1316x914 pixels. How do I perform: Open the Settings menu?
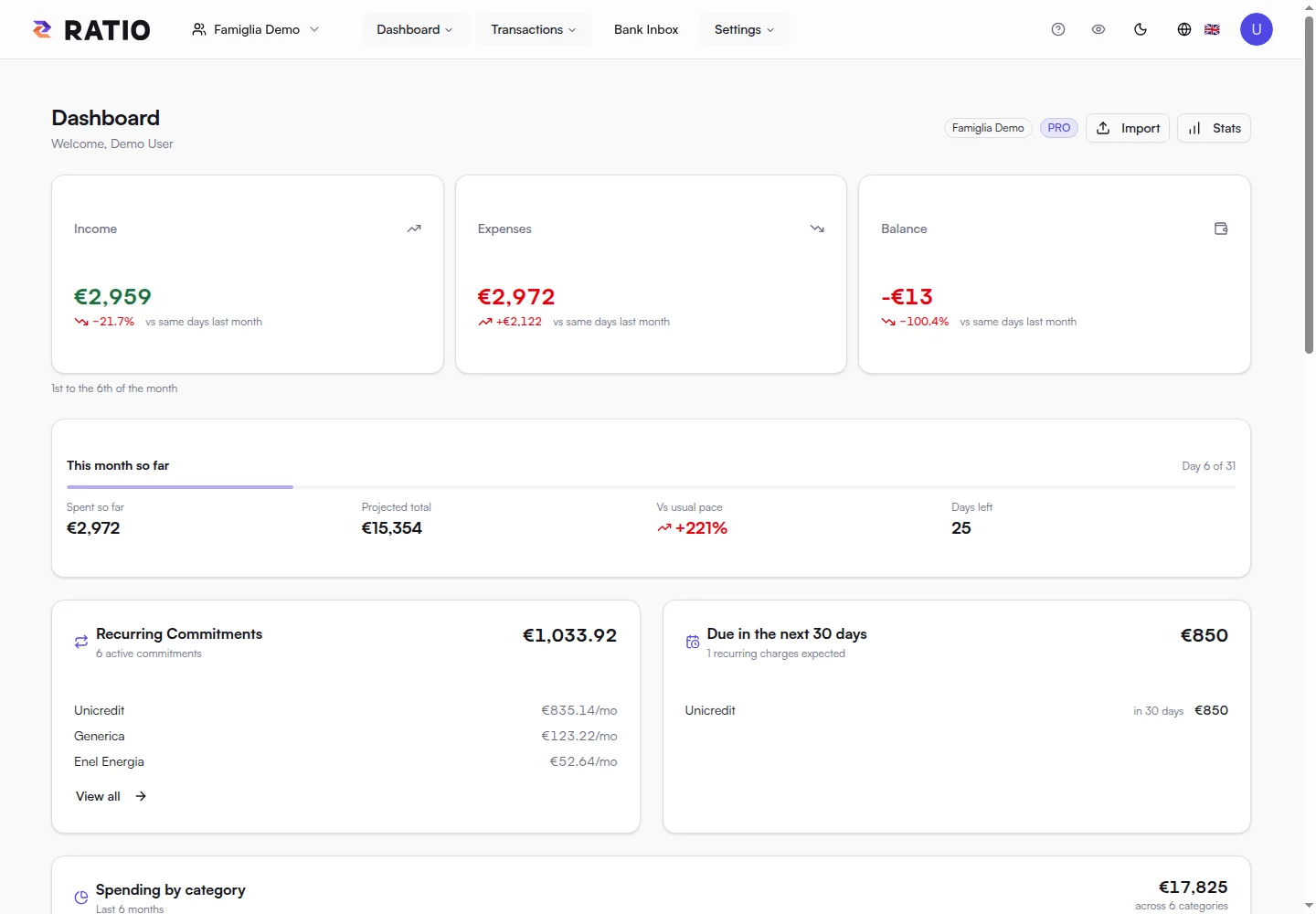[x=745, y=29]
